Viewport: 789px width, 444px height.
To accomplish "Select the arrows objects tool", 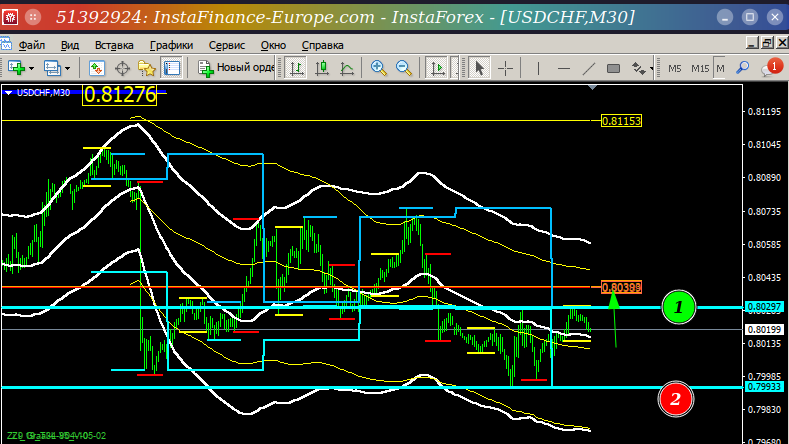I will [x=638, y=68].
